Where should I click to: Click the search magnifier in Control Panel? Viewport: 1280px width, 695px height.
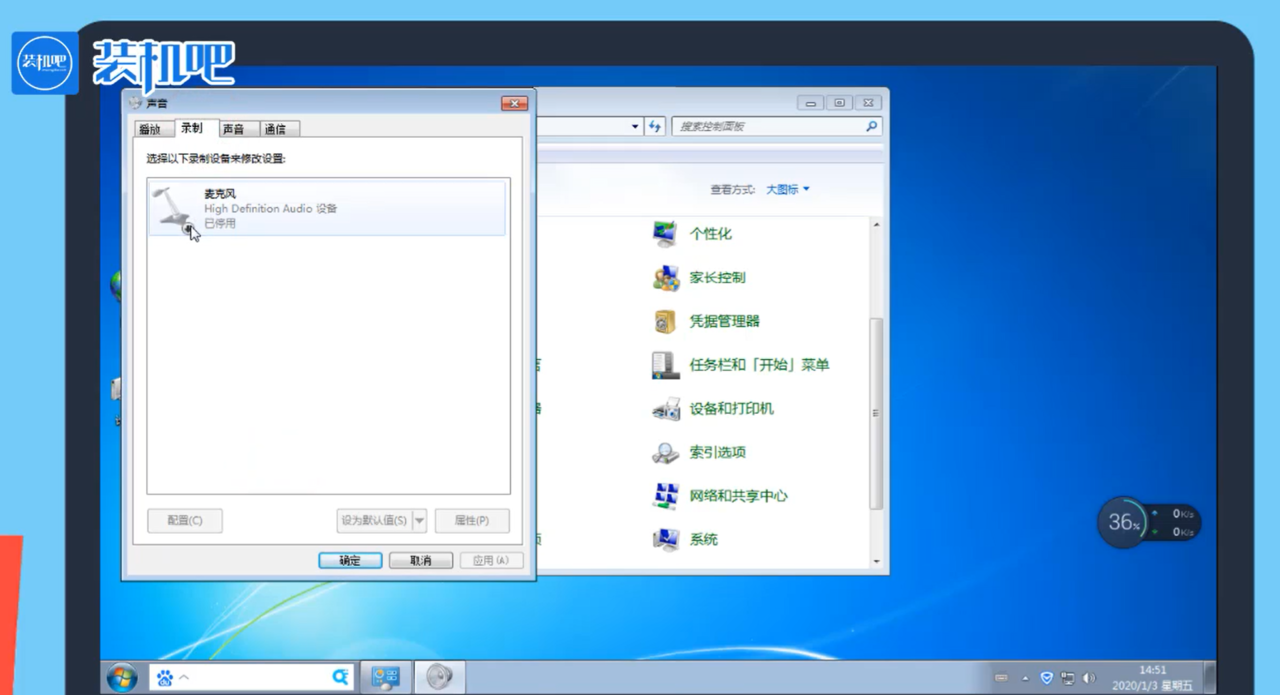pyautogui.click(x=871, y=127)
